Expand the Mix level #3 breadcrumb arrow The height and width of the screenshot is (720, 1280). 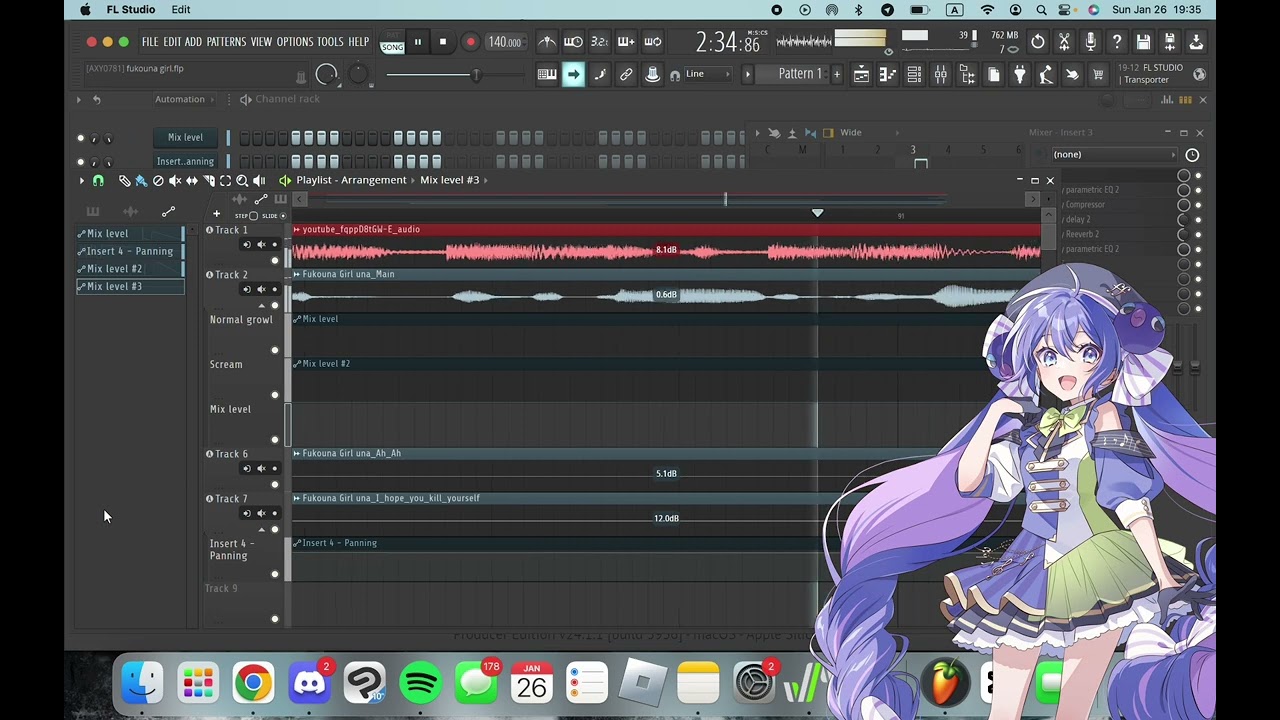487,181
